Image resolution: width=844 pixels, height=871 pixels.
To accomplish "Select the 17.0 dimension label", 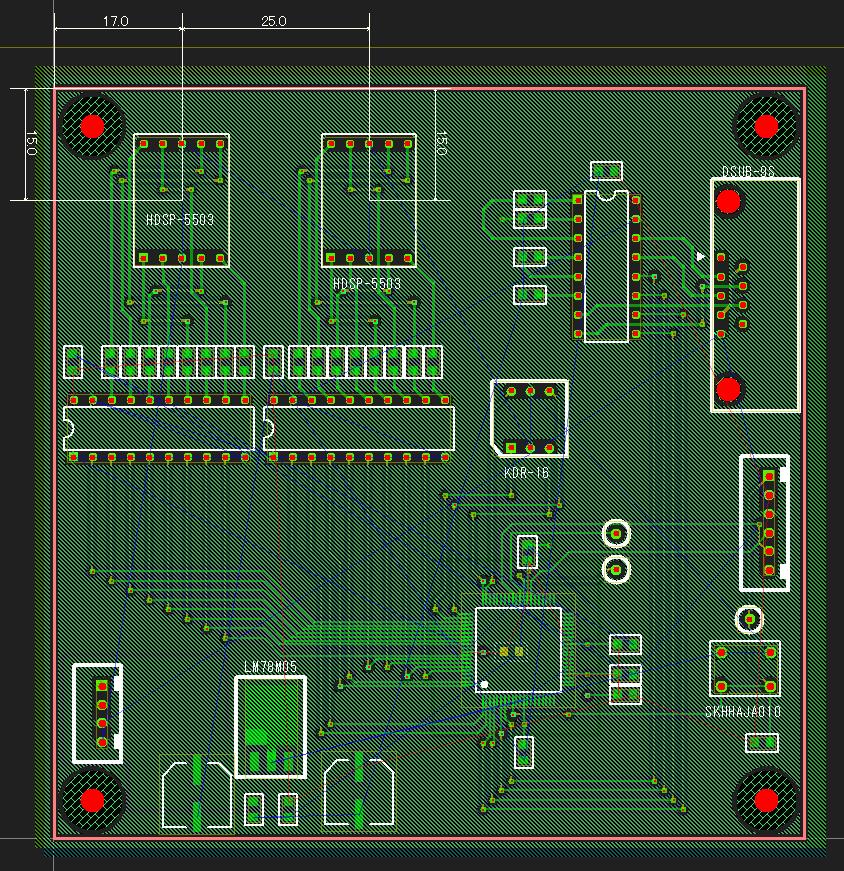I will pos(116,21).
